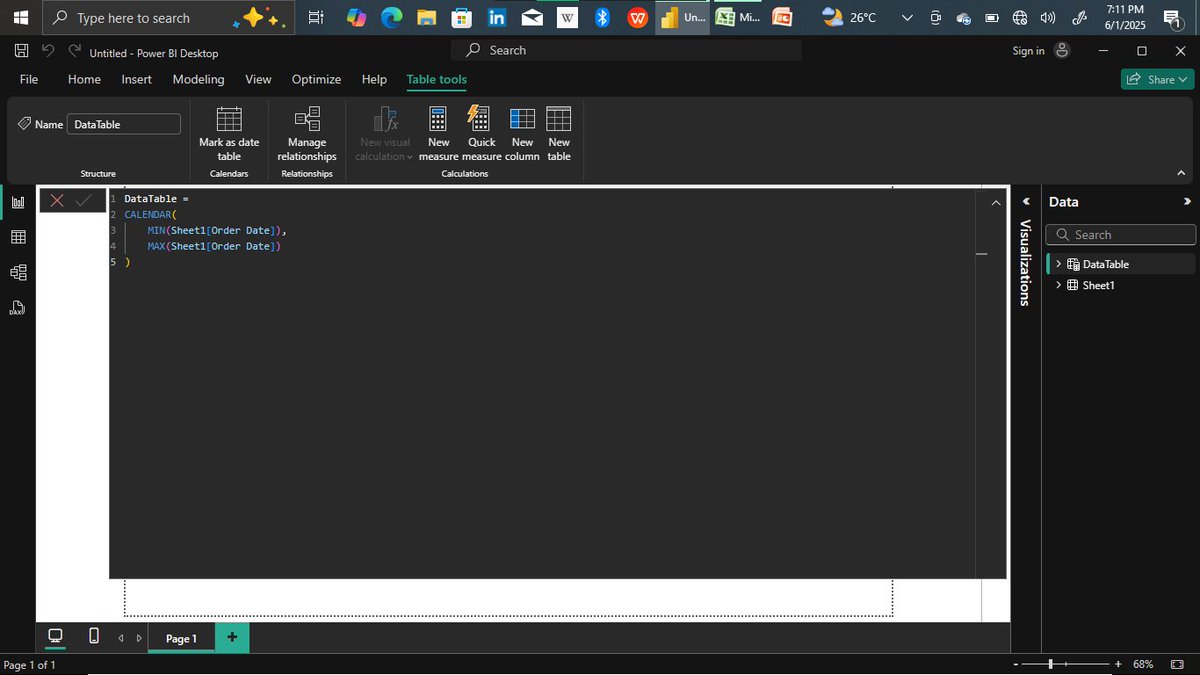Screen dimensions: 1200x675
Task: Zoom out with the minus button
Action: [1016, 664]
